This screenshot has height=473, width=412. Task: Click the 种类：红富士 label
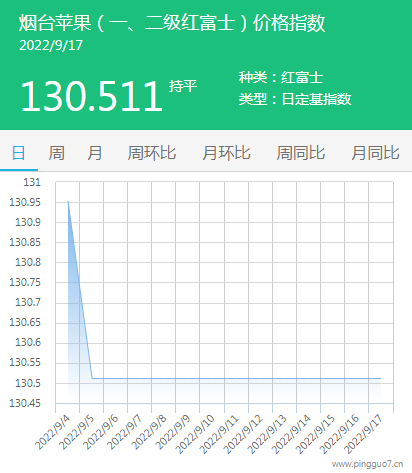(x=281, y=77)
